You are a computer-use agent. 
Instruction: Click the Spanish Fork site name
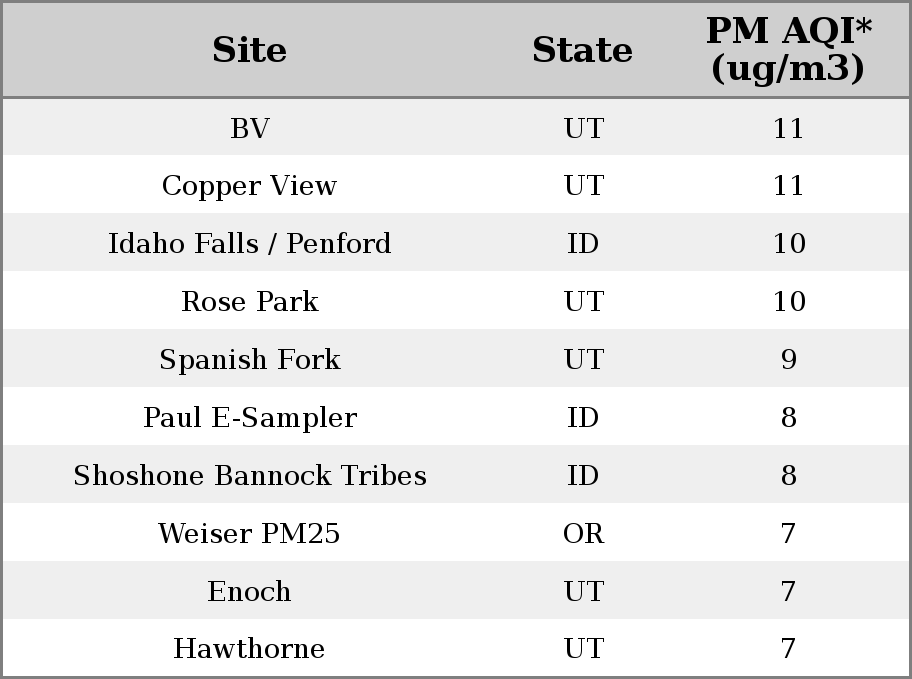click(250, 359)
